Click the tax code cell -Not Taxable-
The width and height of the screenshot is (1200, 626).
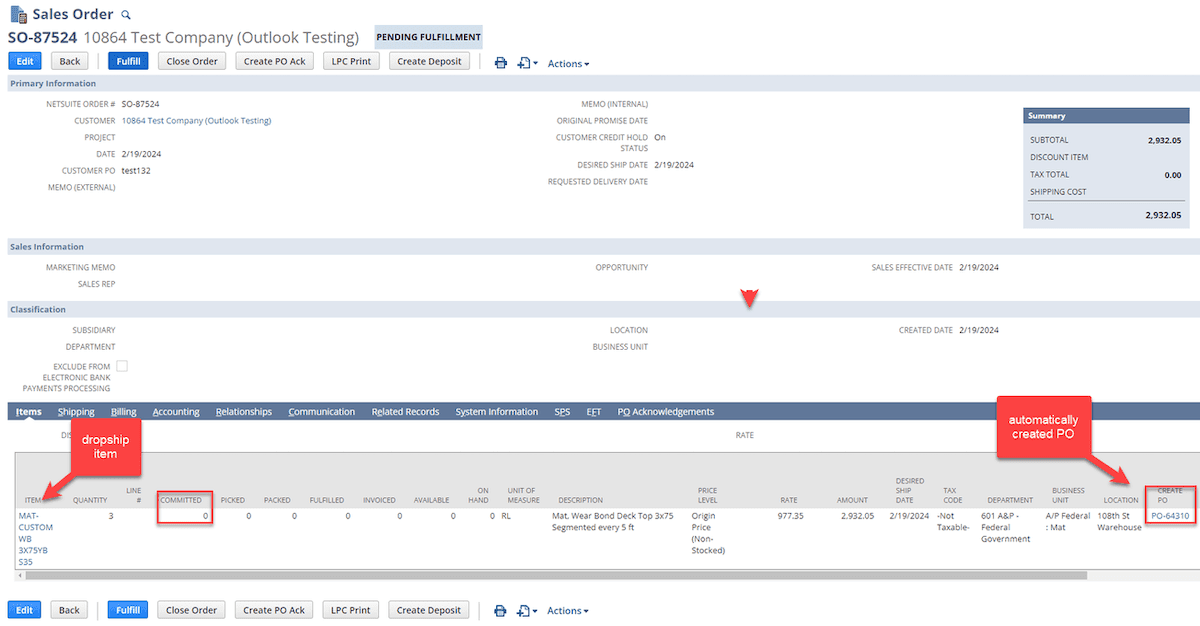click(953, 522)
